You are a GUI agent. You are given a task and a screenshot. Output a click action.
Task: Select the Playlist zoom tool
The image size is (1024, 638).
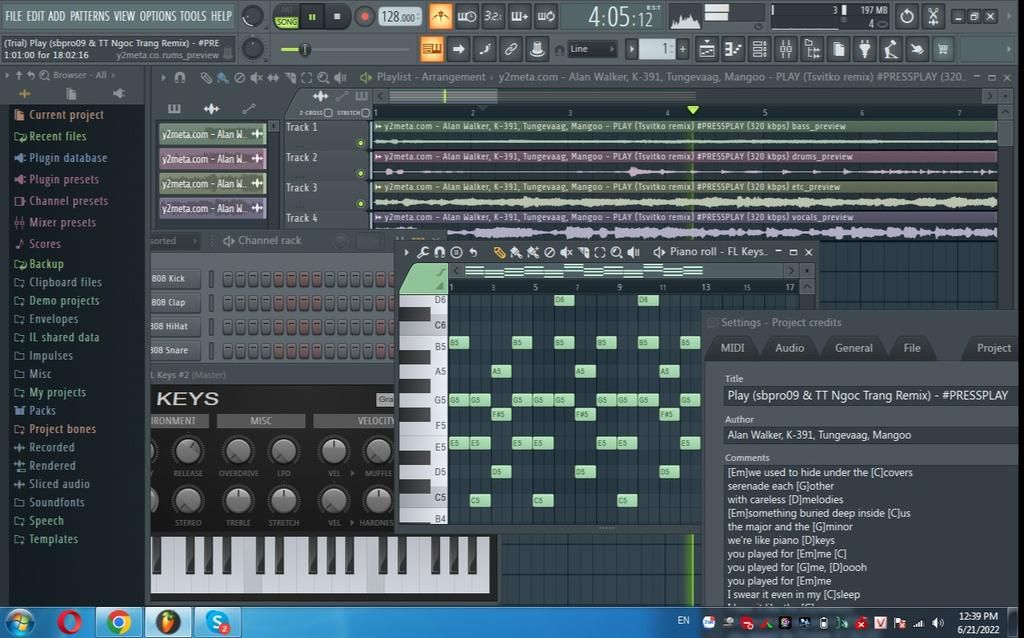click(x=323, y=78)
